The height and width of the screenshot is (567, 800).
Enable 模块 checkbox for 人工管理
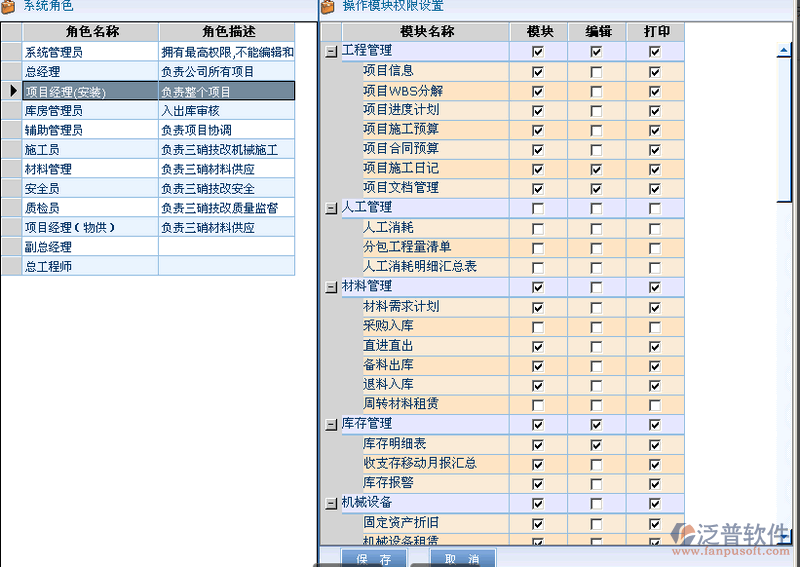click(x=538, y=208)
